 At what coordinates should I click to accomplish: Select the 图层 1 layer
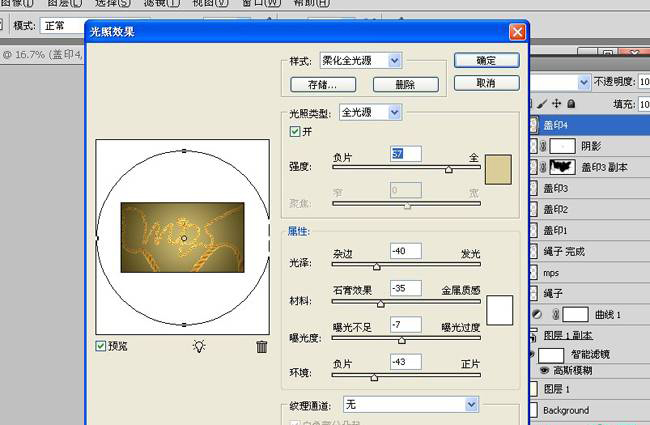[590, 389]
